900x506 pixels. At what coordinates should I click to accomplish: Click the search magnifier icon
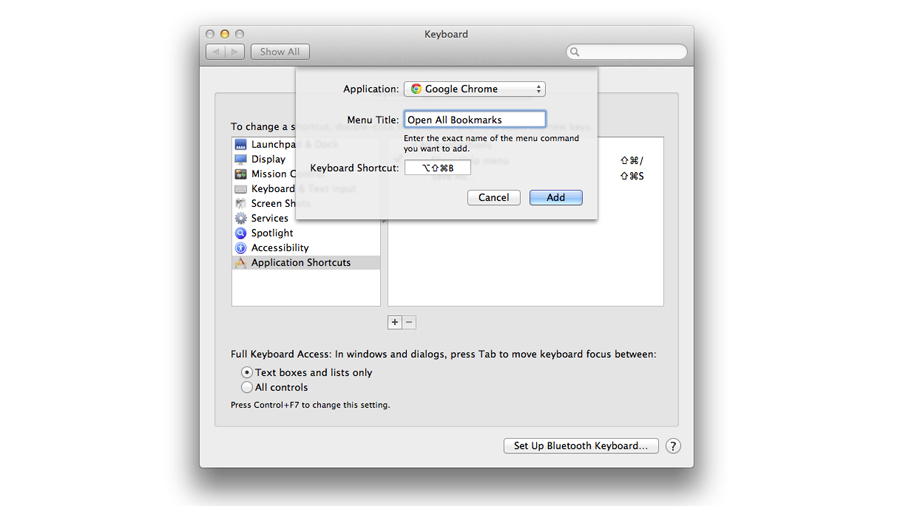tap(575, 52)
